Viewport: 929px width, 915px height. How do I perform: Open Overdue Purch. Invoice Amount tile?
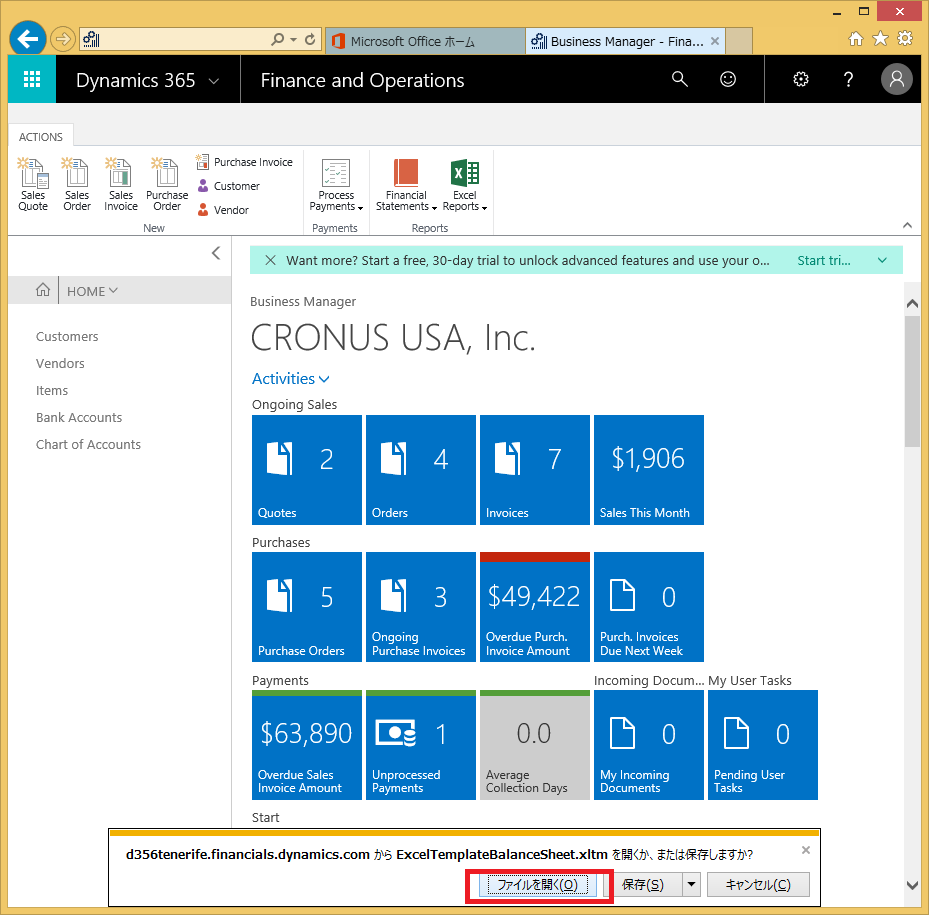(x=535, y=607)
